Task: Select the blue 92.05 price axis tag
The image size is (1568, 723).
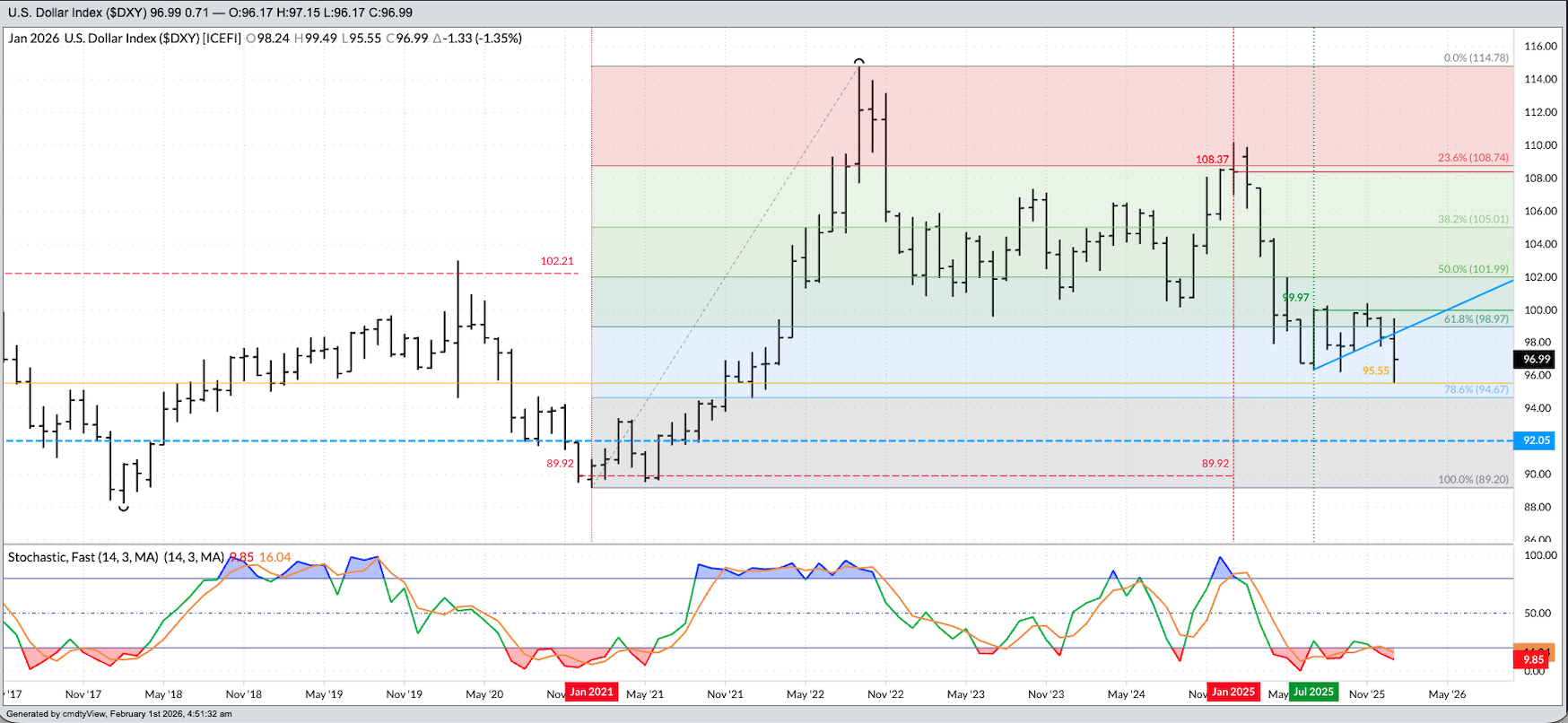Action: pyautogui.click(x=1536, y=440)
